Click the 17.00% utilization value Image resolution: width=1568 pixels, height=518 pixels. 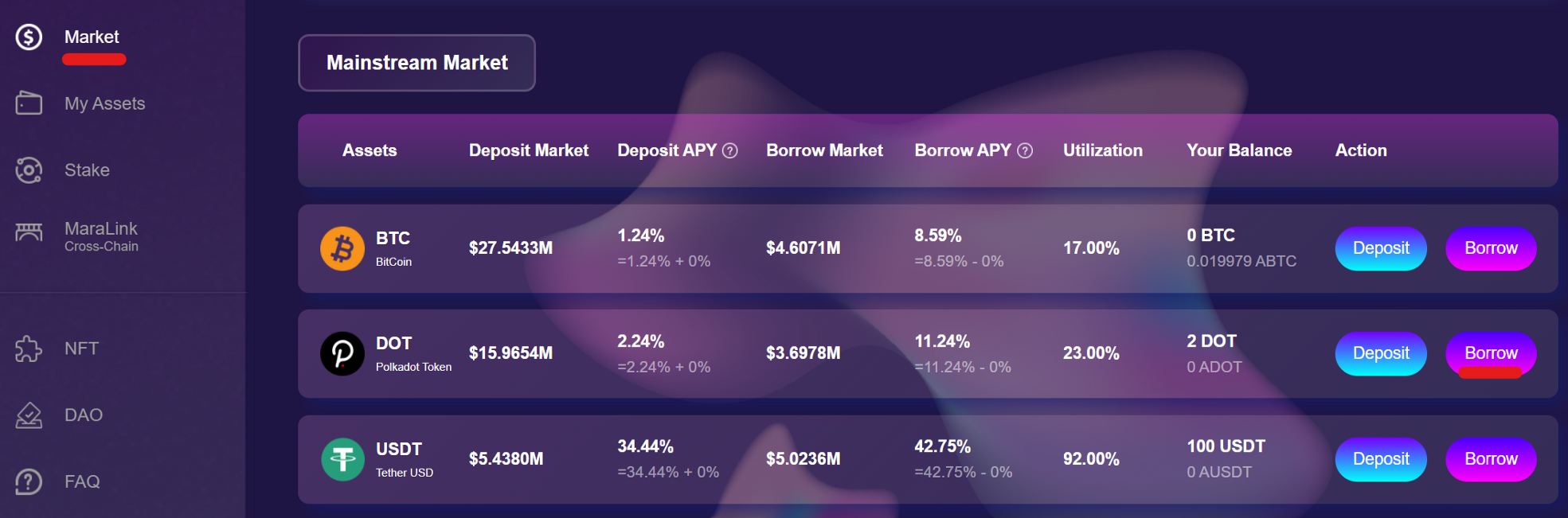point(1091,248)
